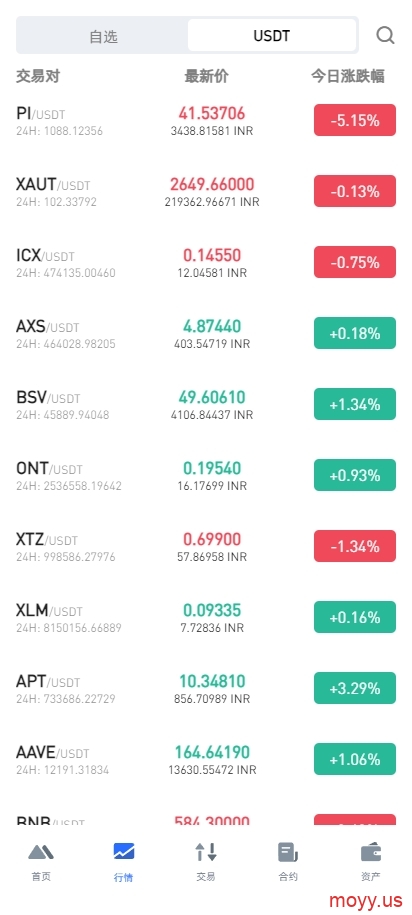This screenshot has width=412, height=915.
Task: Tap the +1.34% BSV change badge
Action: 355,404
